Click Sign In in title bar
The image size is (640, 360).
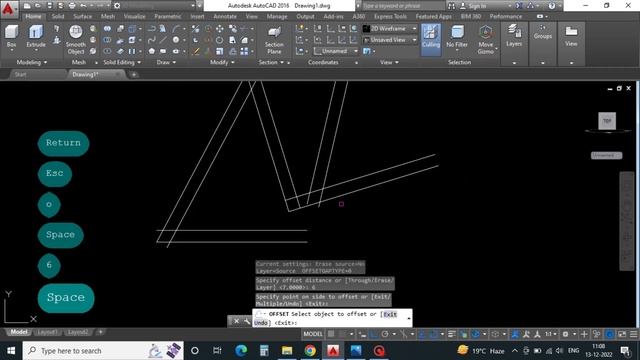(477, 6)
